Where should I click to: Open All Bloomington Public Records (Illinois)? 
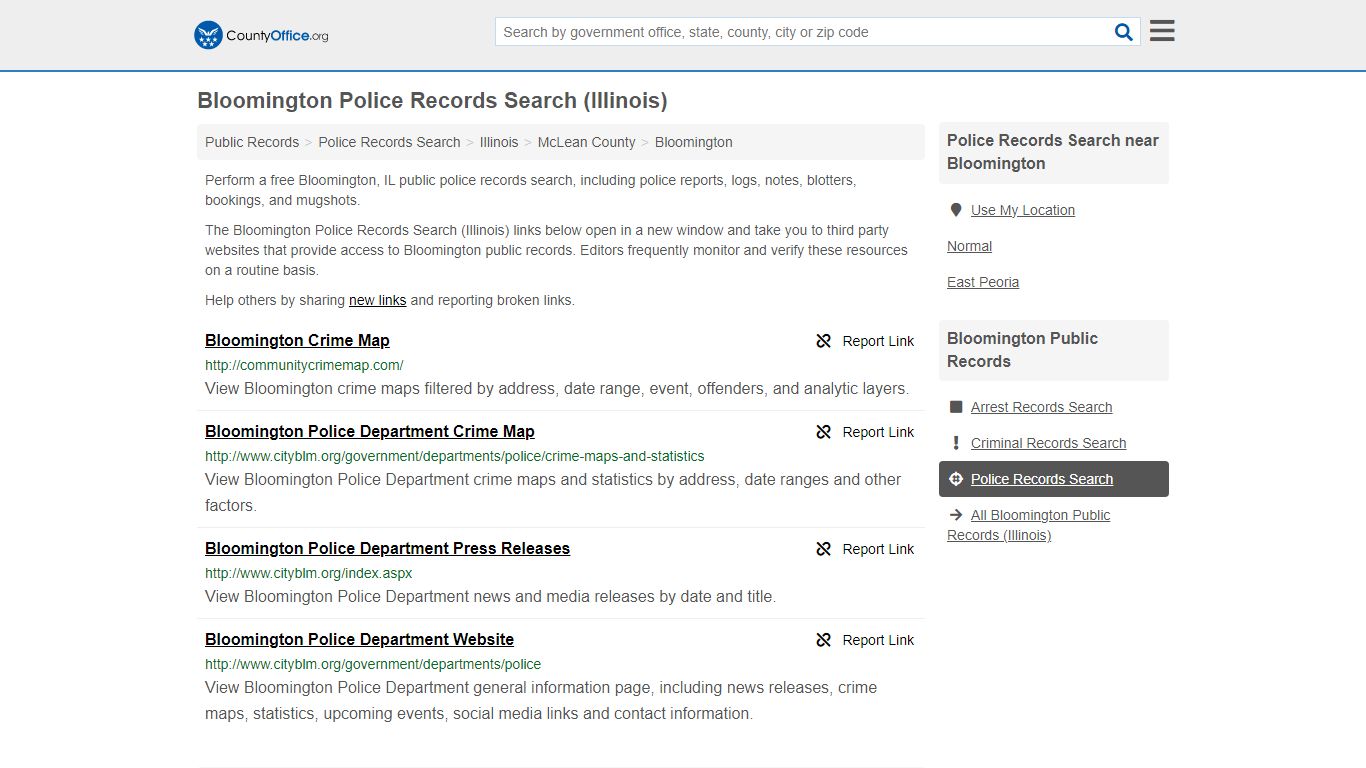click(1029, 525)
